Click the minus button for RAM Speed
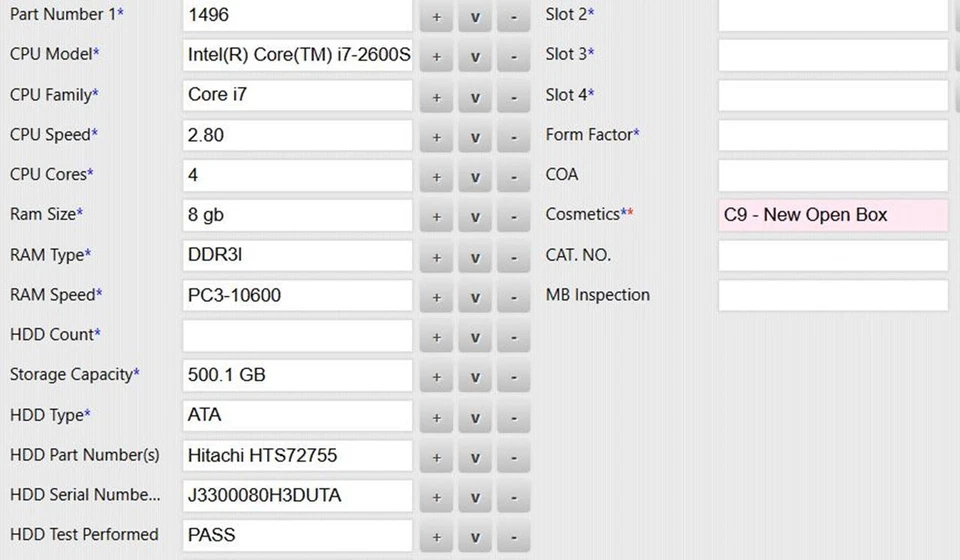This screenshot has height=560, width=960. tap(514, 297)
